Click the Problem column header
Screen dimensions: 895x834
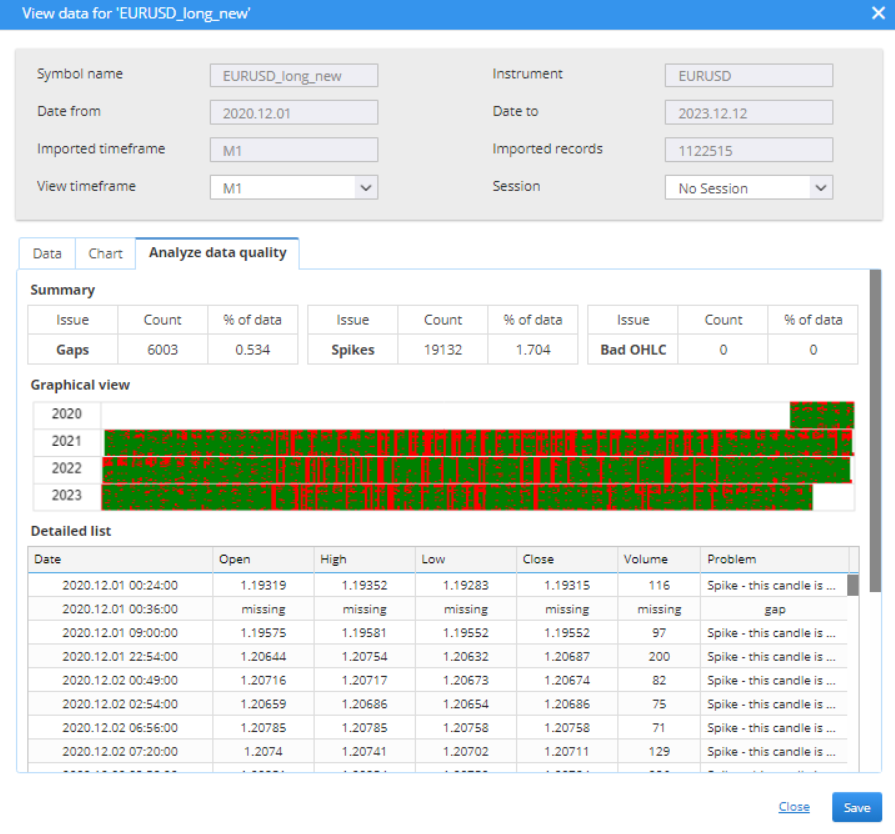coord(773,559)
